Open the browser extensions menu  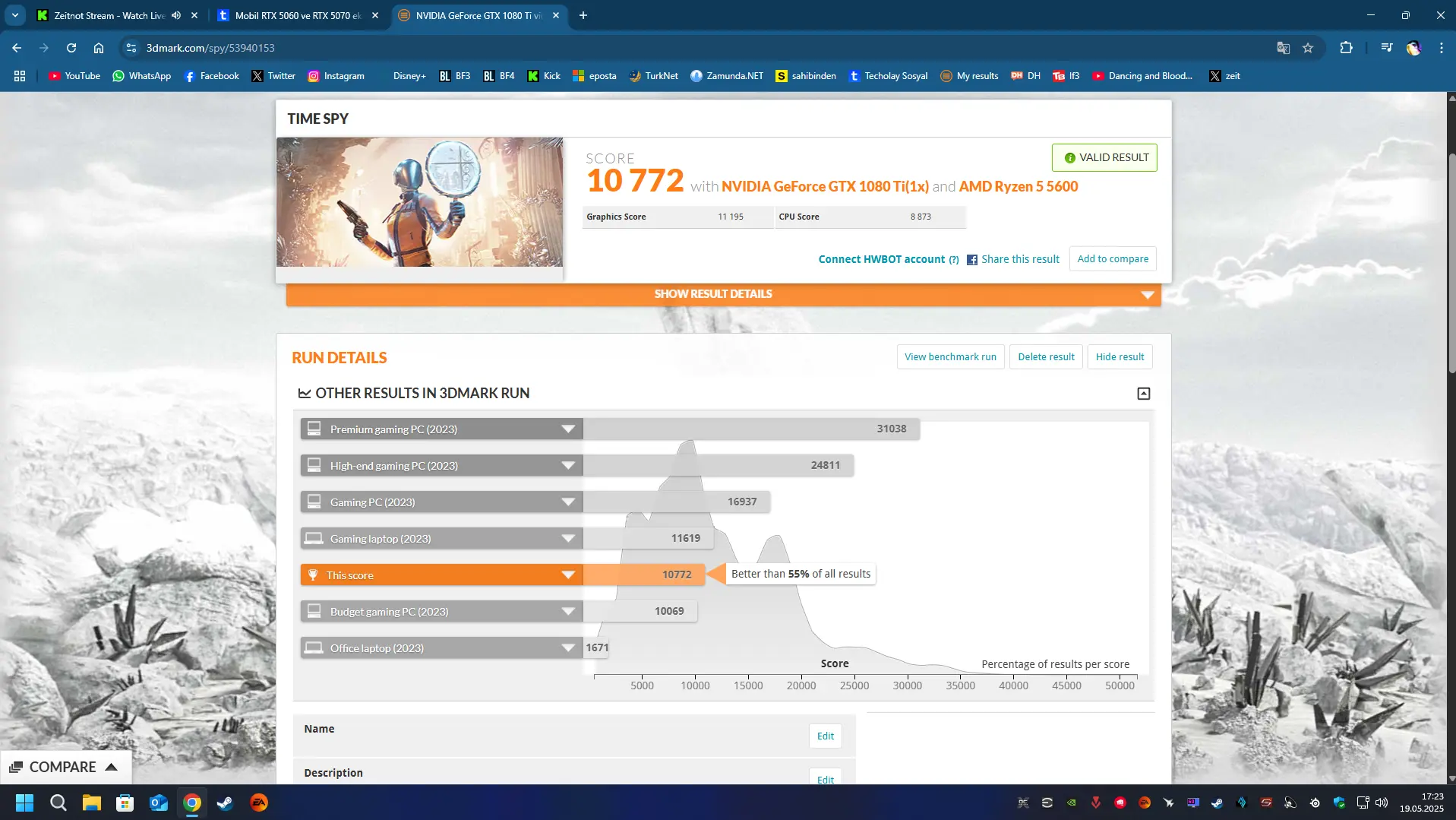(x=1346, y=48)
